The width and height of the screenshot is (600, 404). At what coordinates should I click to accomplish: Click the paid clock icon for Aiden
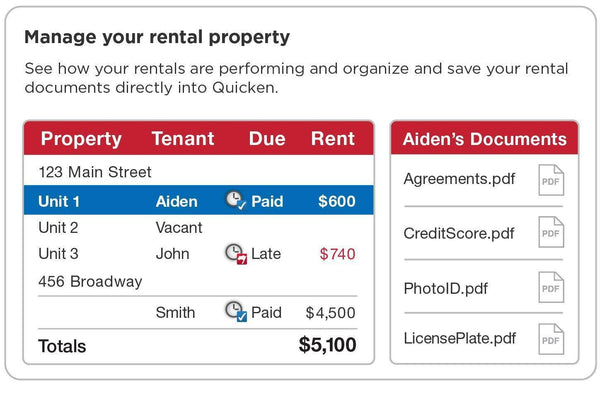point(236,201)
